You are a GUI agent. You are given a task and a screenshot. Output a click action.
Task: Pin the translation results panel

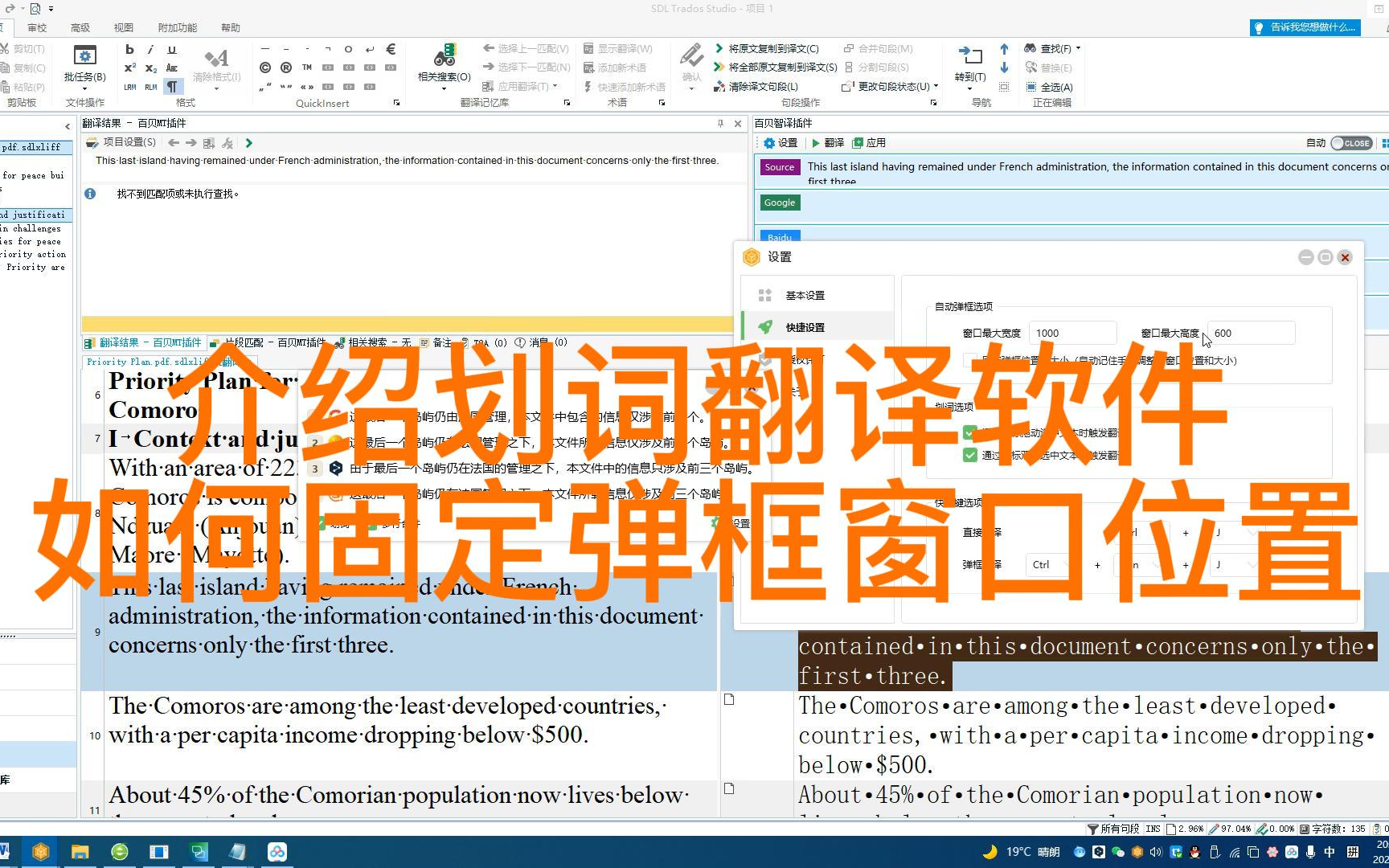[x=720, y=123]
